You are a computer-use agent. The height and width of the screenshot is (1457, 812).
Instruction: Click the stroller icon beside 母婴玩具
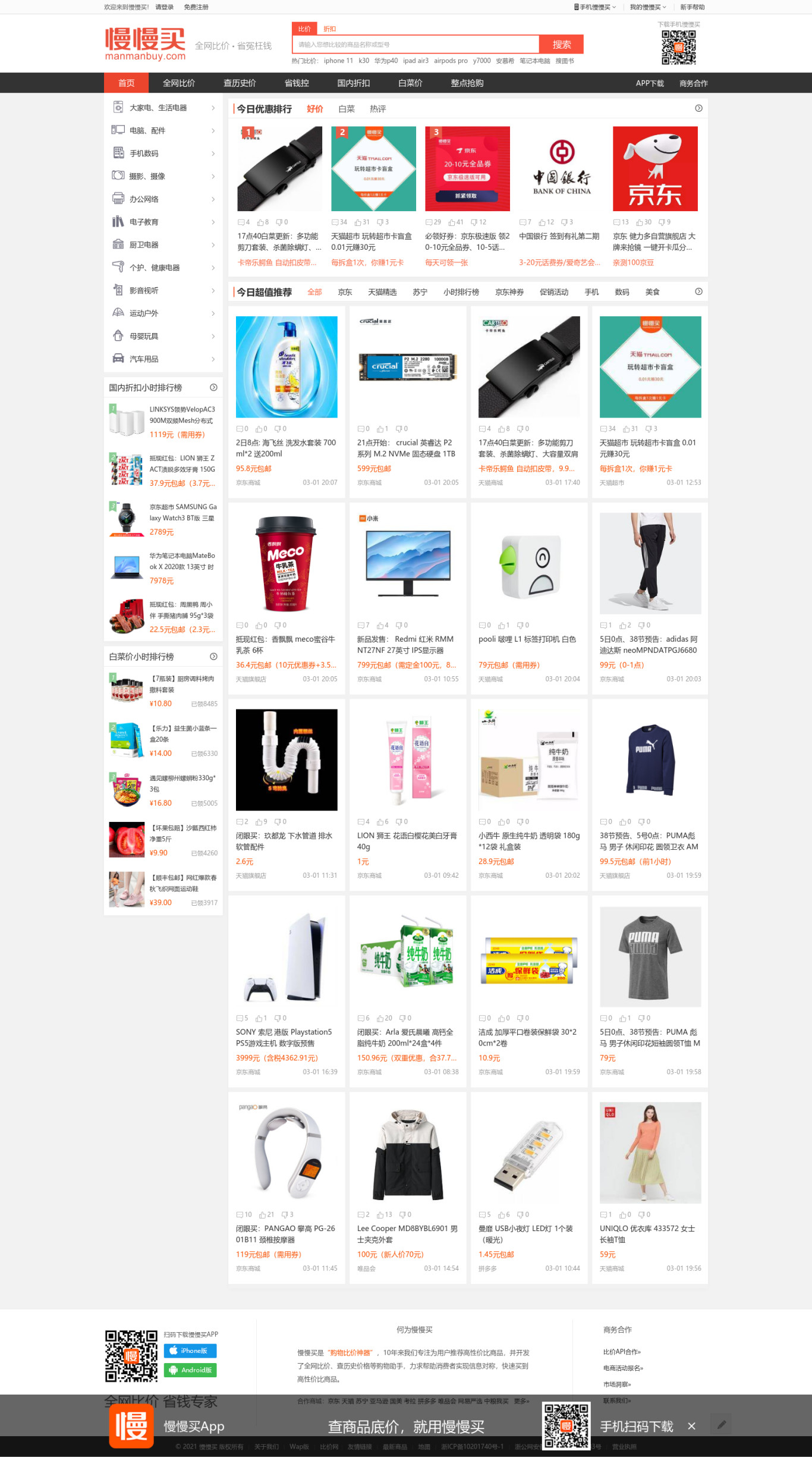(x=118, y=335)
